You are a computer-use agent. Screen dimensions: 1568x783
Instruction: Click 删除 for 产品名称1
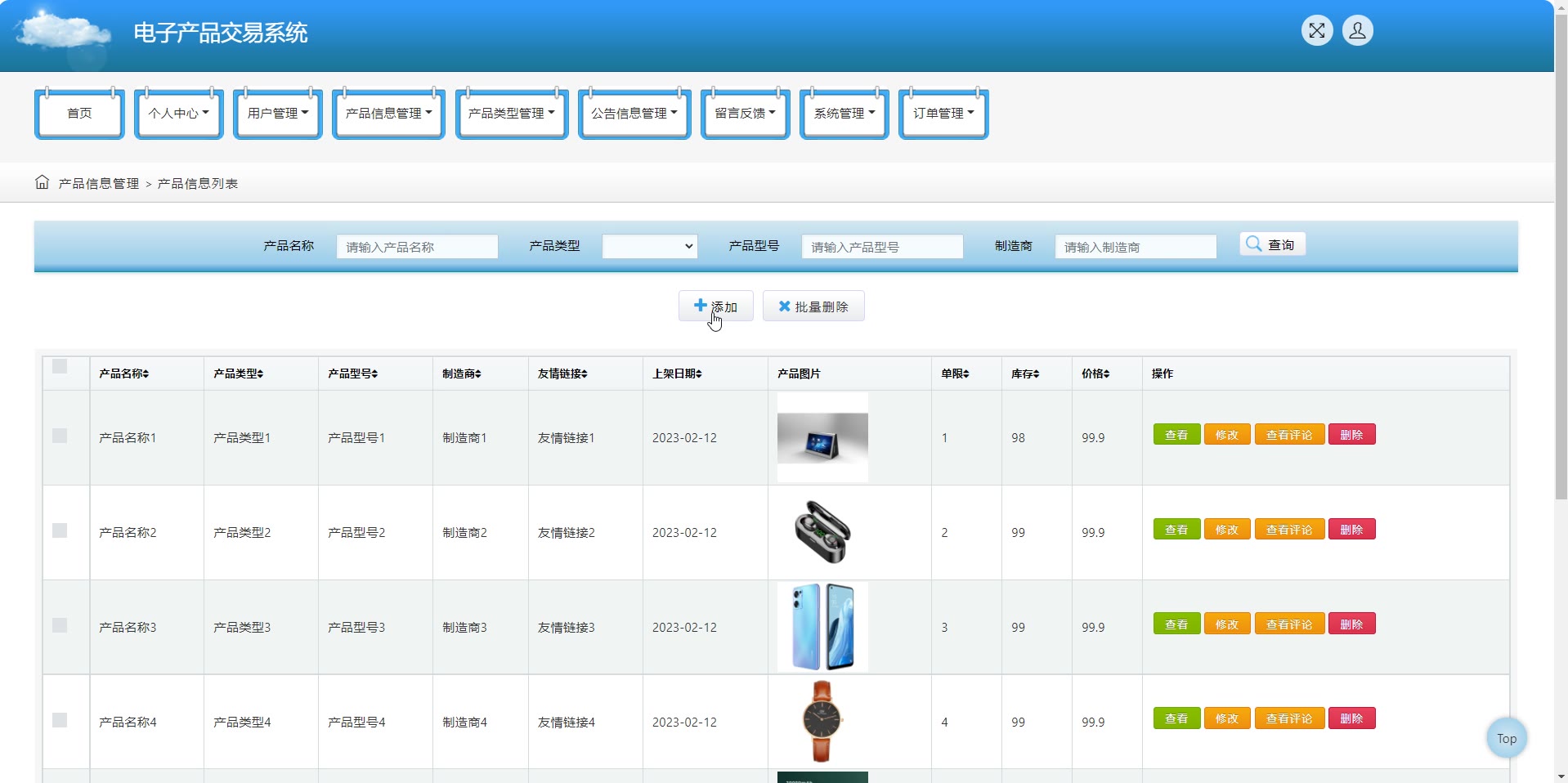[1351, 435]
